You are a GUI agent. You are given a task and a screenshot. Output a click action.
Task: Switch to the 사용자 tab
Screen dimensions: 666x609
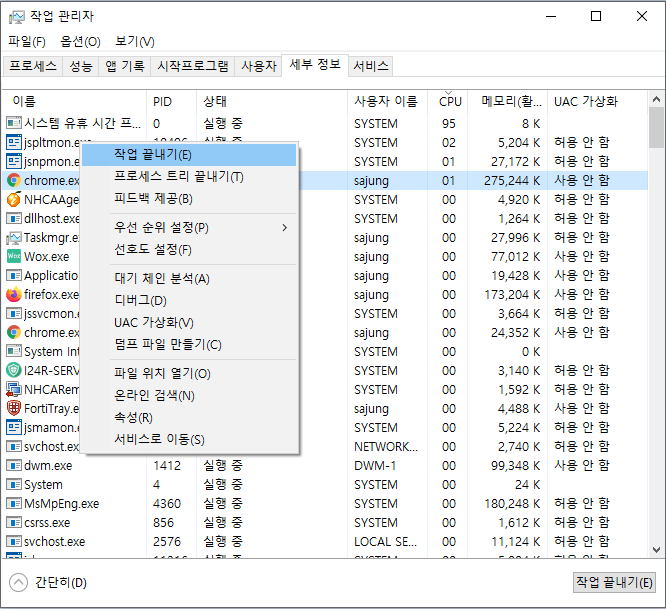click(x=259, y=66)
